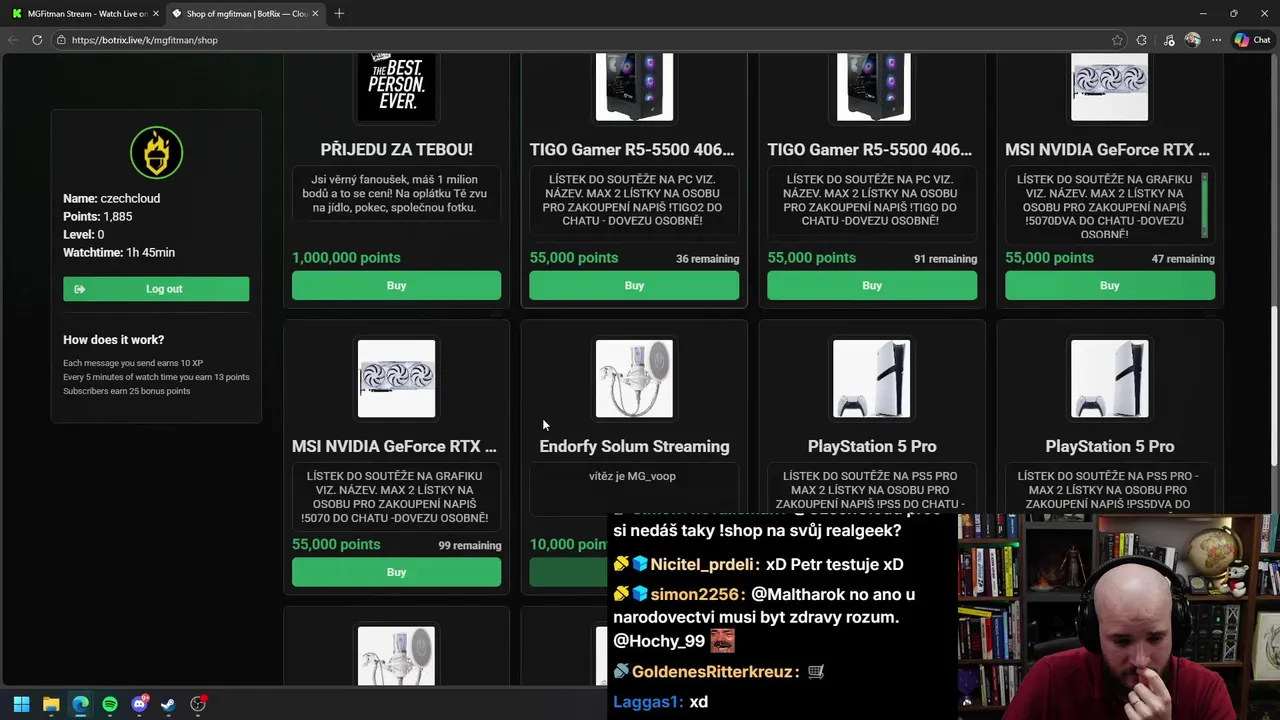Click the bottom row microphone product image
This screenshot has width=1280, height=720.
[x=396, y=656]
